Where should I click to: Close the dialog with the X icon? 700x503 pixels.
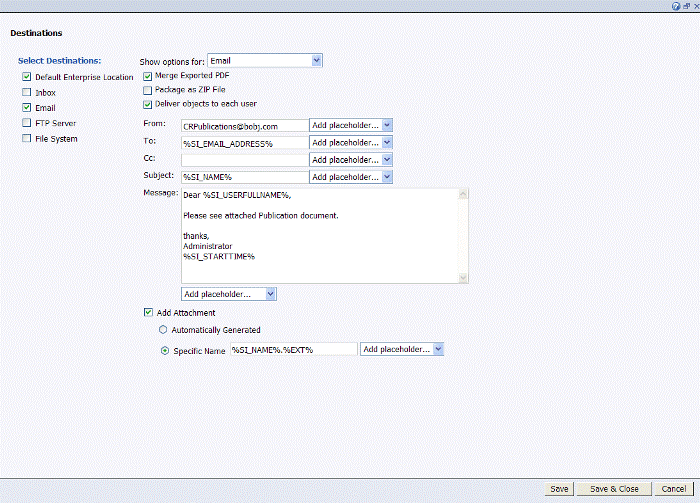pyautogui.click(x=696, y=6)
